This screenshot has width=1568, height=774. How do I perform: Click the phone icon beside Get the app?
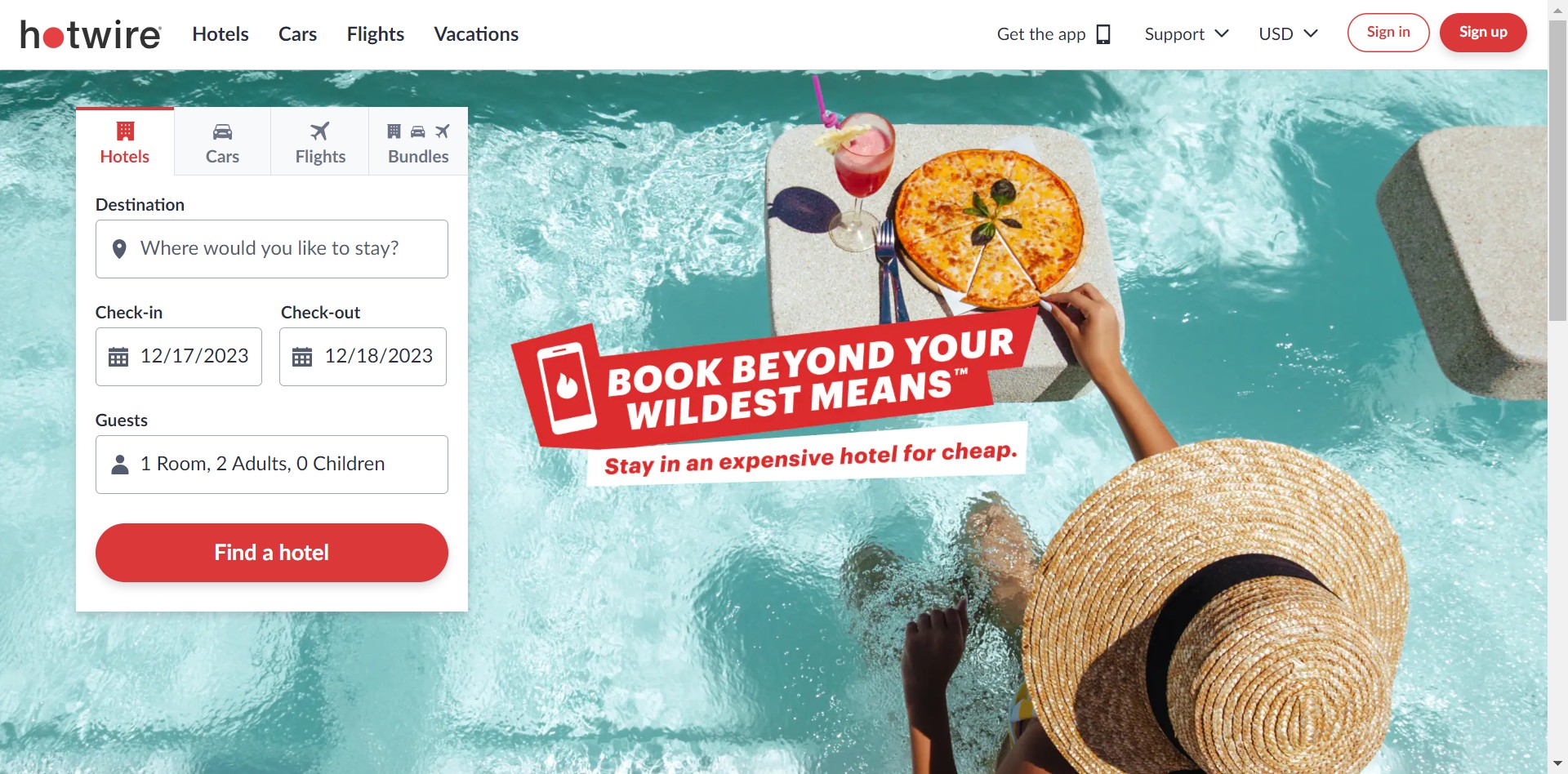click(x=1103, y=34)
